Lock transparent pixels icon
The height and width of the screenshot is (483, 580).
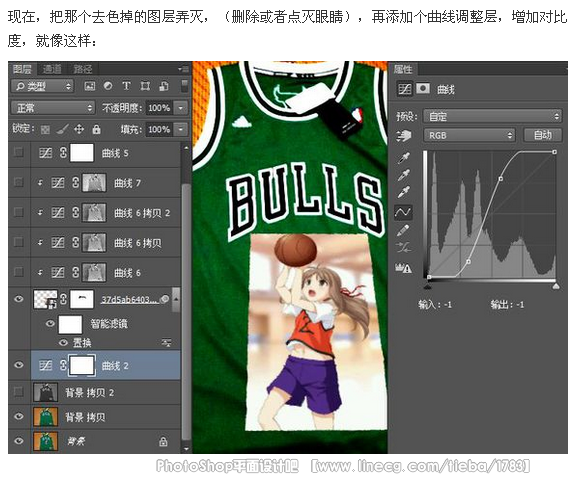tap(45, 129)
